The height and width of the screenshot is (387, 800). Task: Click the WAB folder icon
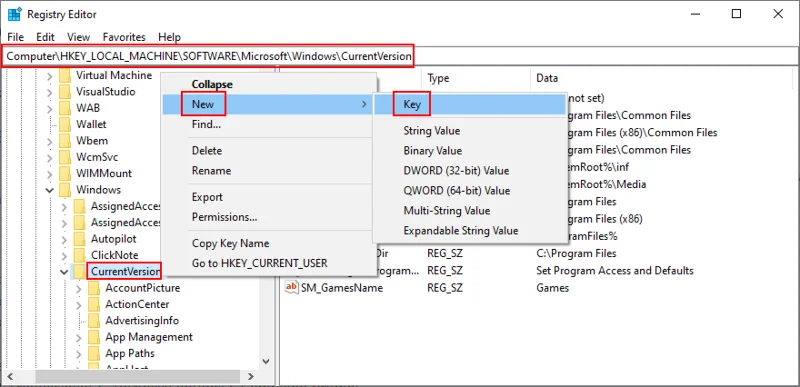click(64, 108)
